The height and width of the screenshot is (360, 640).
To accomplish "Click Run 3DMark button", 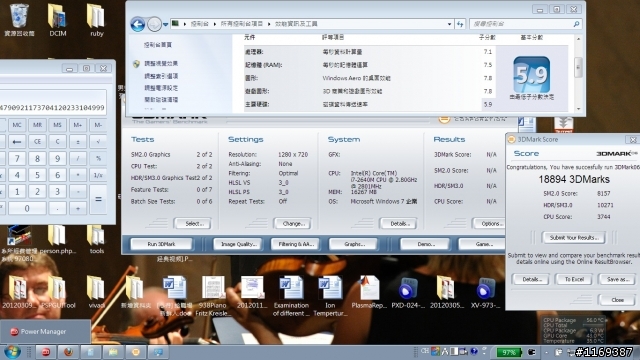I will pos(161,244).
